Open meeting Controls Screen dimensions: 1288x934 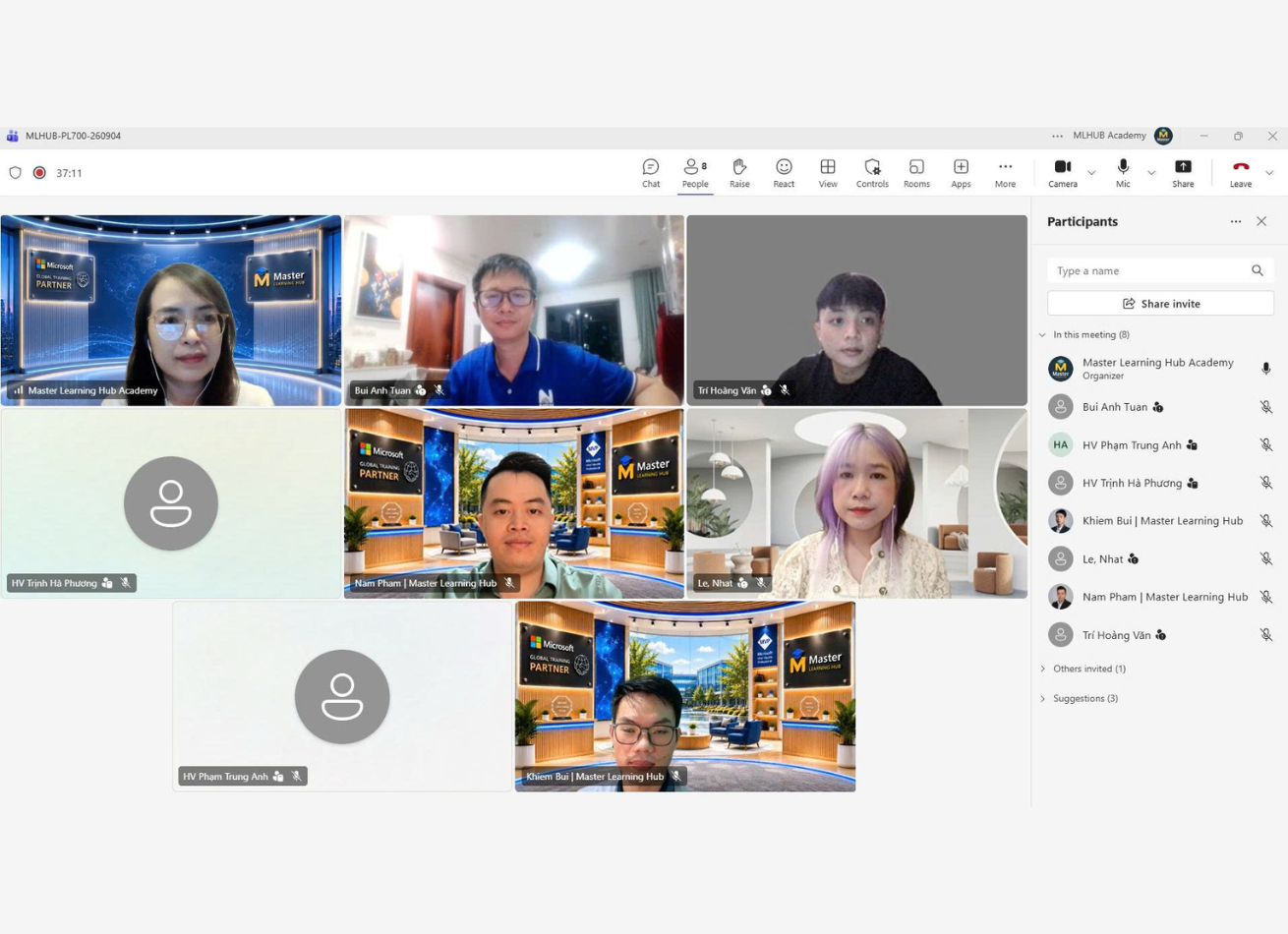[x=872, y=173]
